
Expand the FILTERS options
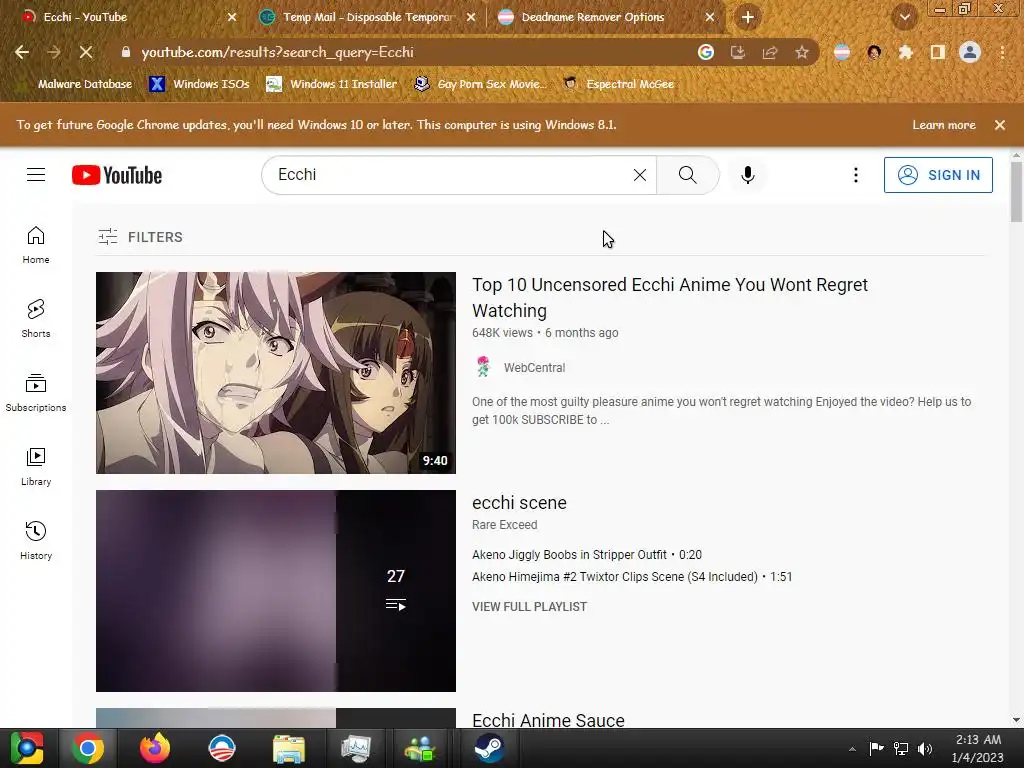pyautogui.click(x=140, y=237)
